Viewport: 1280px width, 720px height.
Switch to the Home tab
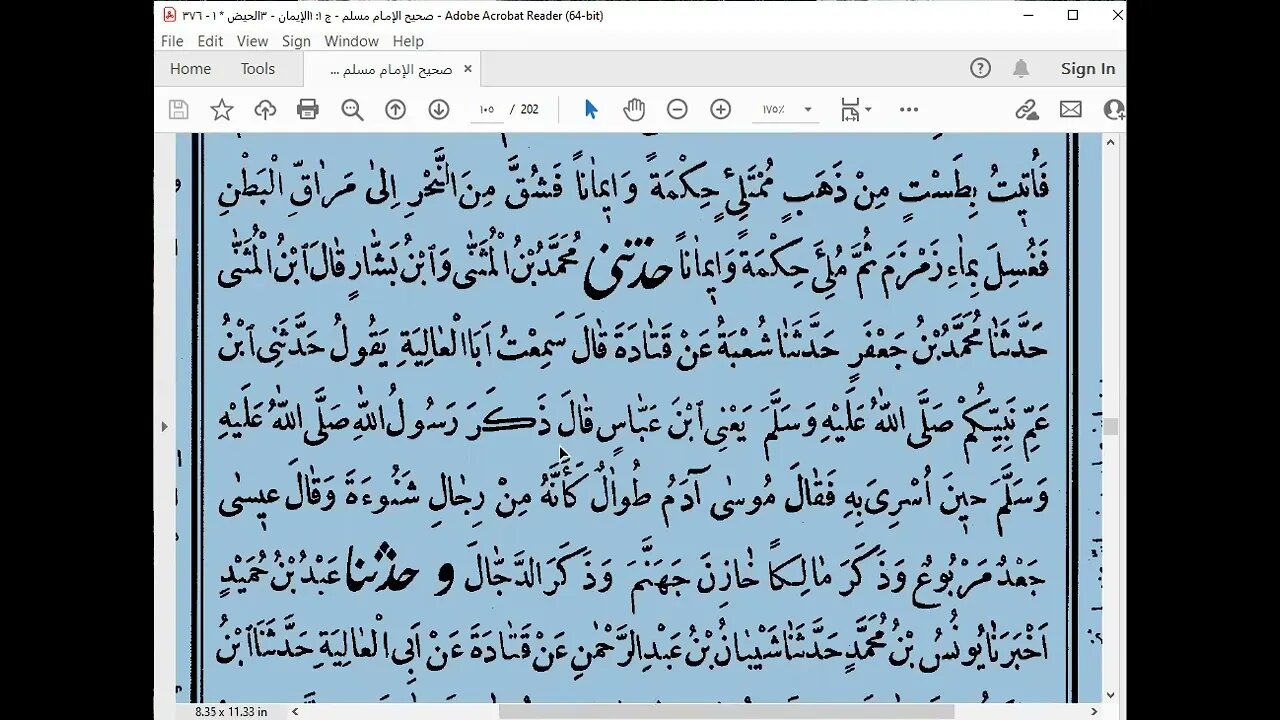[190, 69]
